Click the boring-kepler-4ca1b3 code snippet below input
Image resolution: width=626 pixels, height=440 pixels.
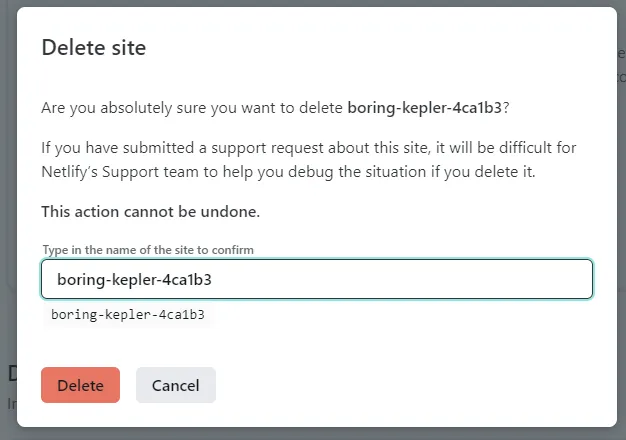[128, 314]
